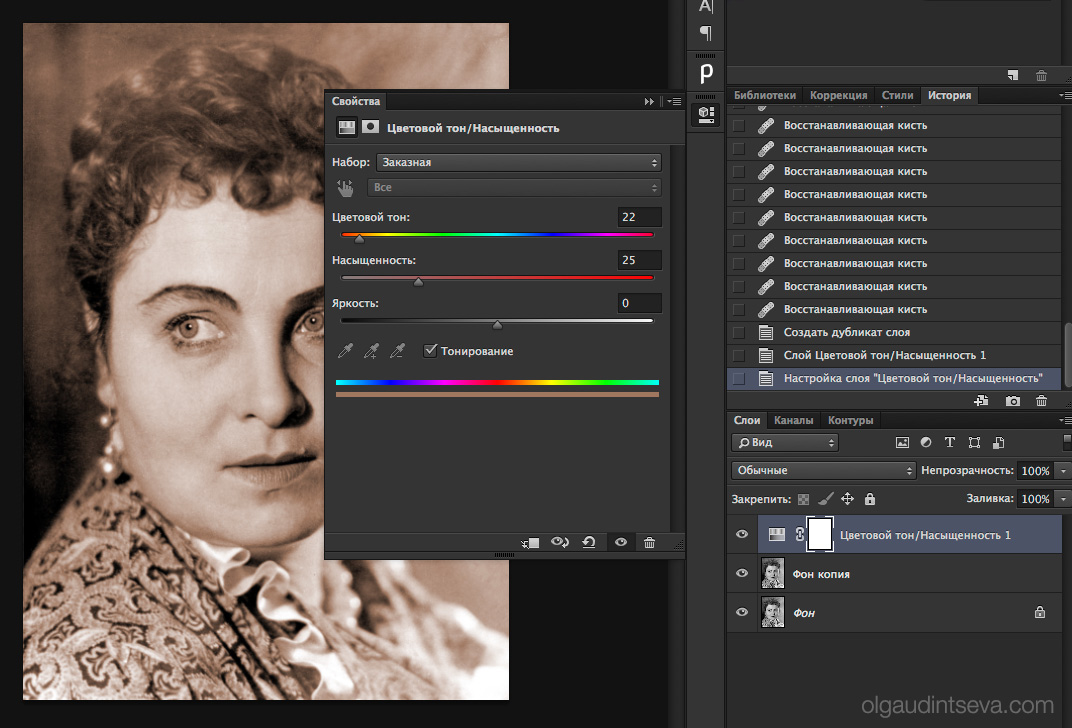Click the Насыщенность value field

(639, 260)
